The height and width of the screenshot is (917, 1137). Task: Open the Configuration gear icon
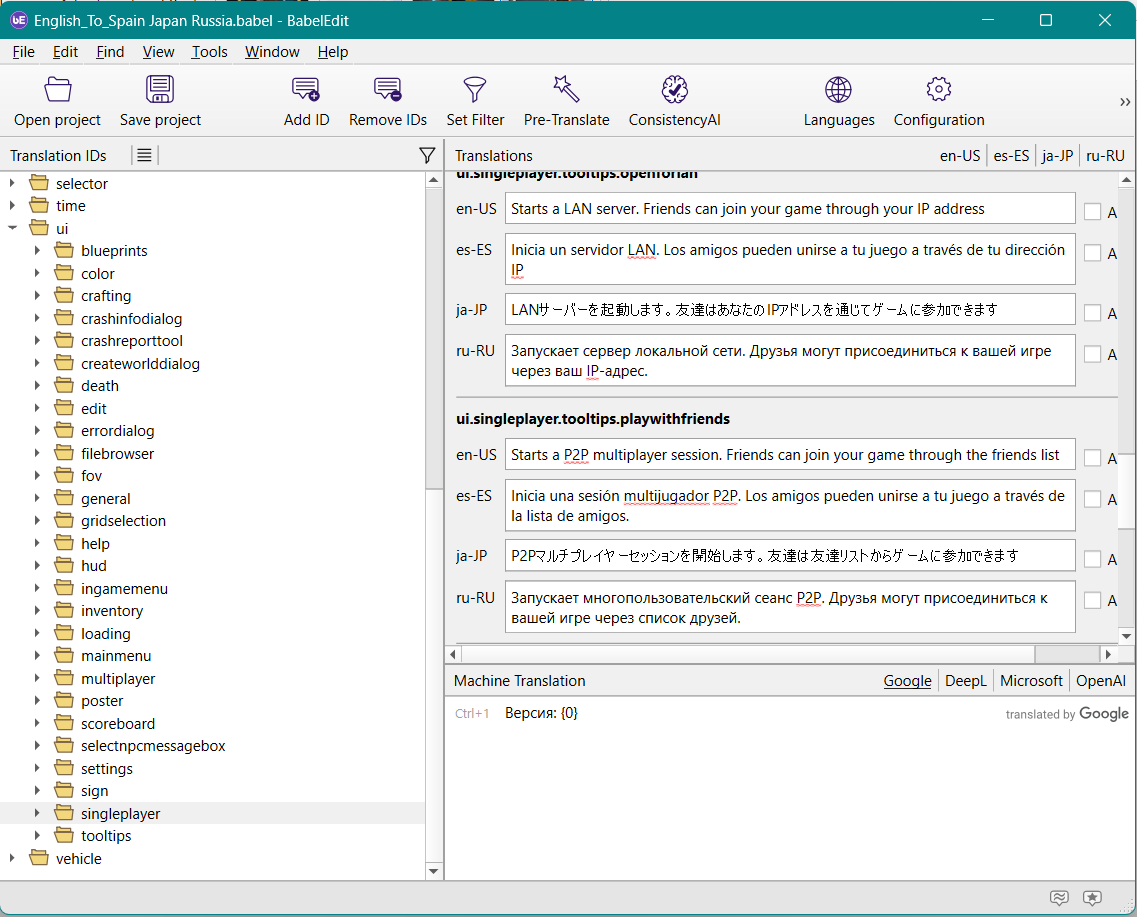pos(938,90)
